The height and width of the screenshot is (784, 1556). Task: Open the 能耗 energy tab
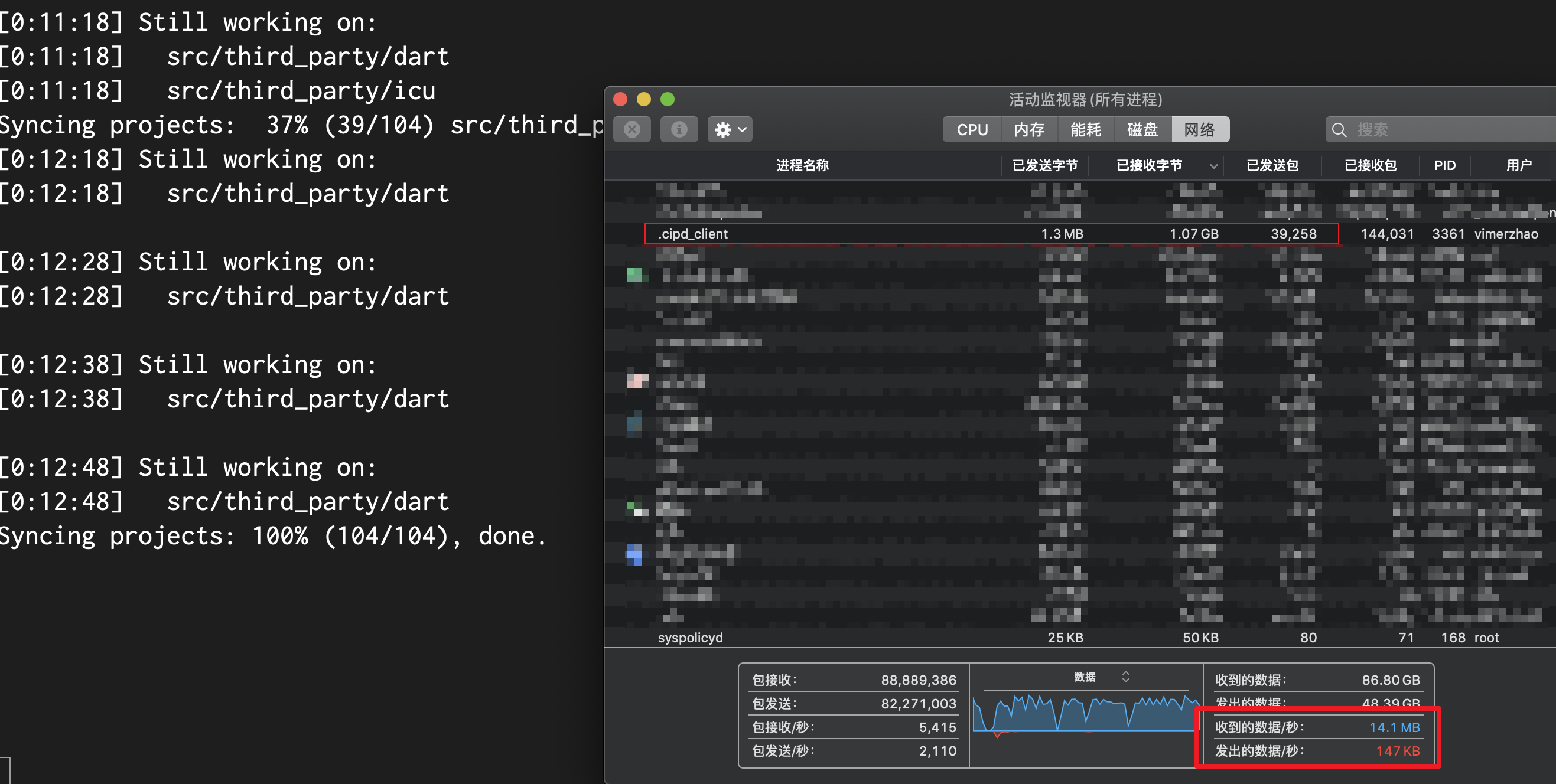1085,129
